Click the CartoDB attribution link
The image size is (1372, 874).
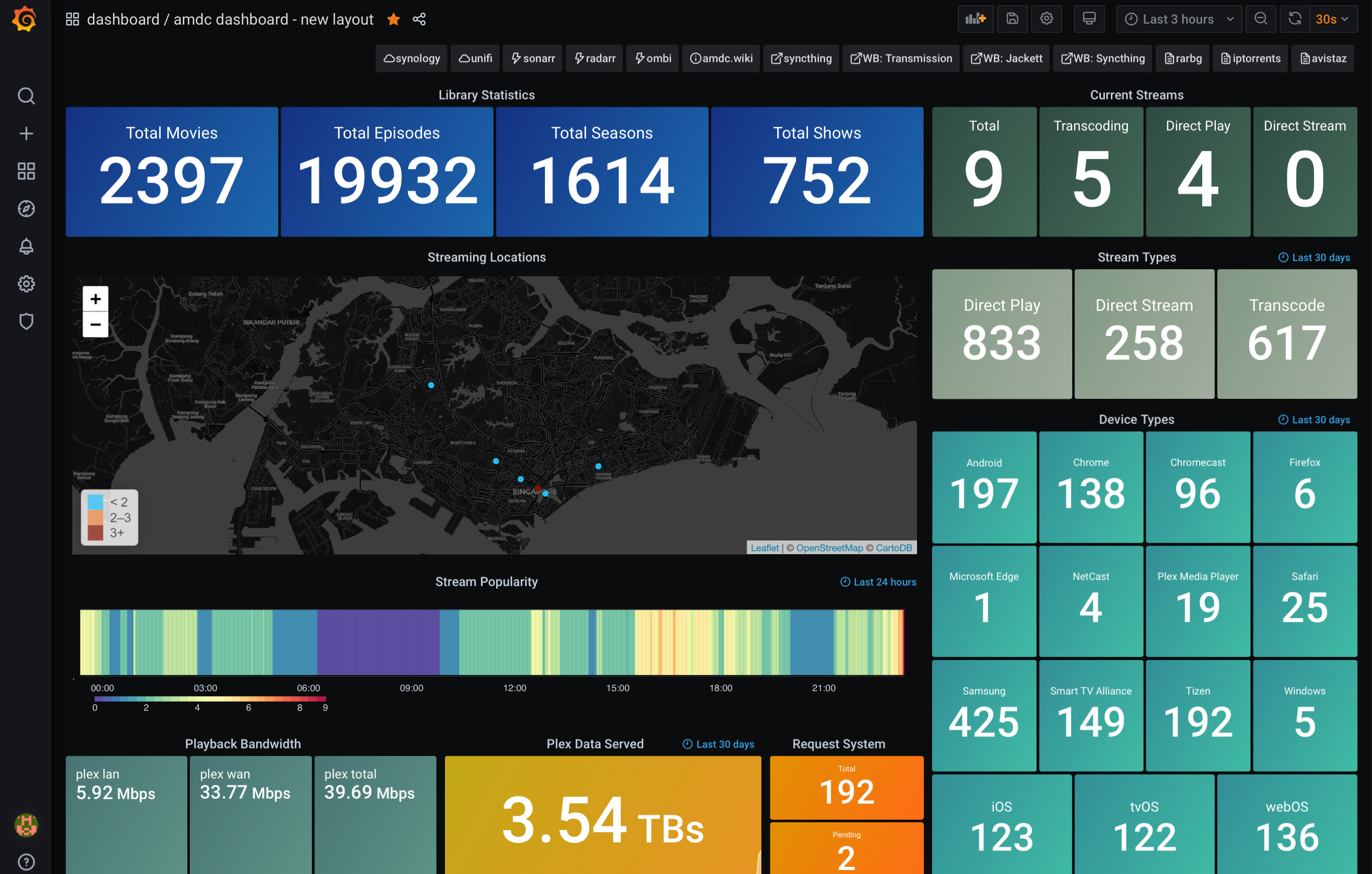click(x=893, y=548)
